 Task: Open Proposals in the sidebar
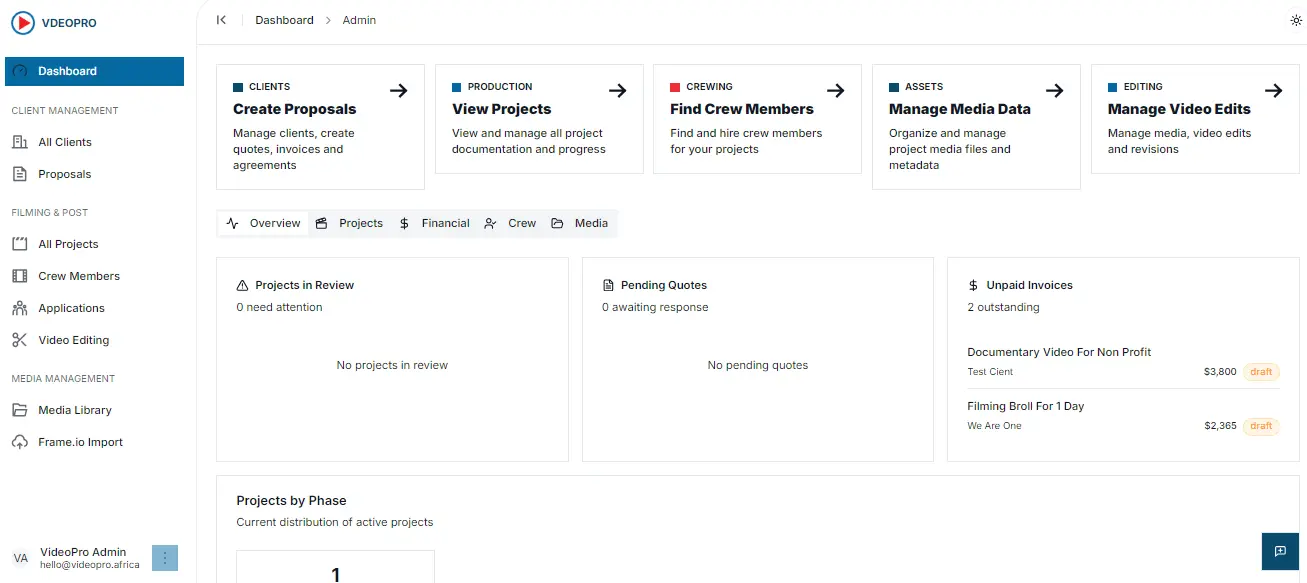tap(95, 174)
